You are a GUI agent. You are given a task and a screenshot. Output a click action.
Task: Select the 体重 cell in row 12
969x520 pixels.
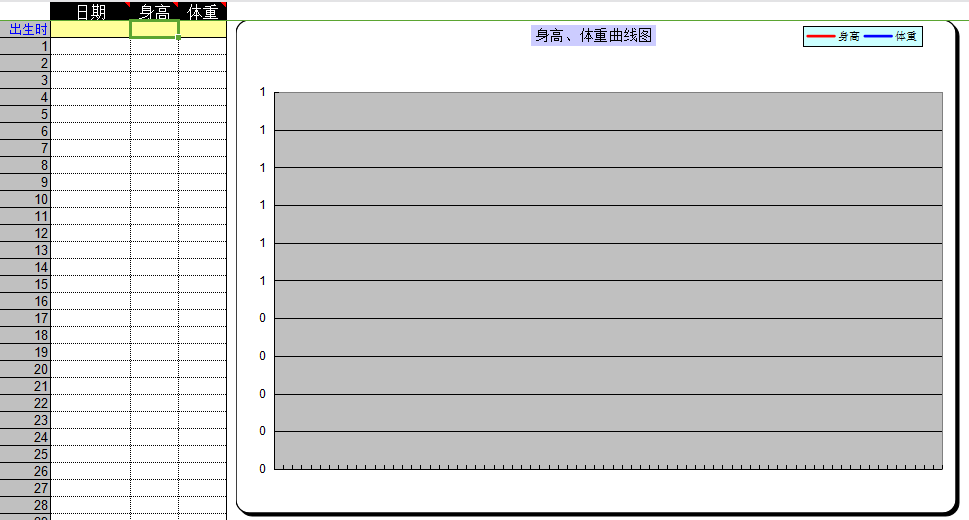tap(203, 233)
